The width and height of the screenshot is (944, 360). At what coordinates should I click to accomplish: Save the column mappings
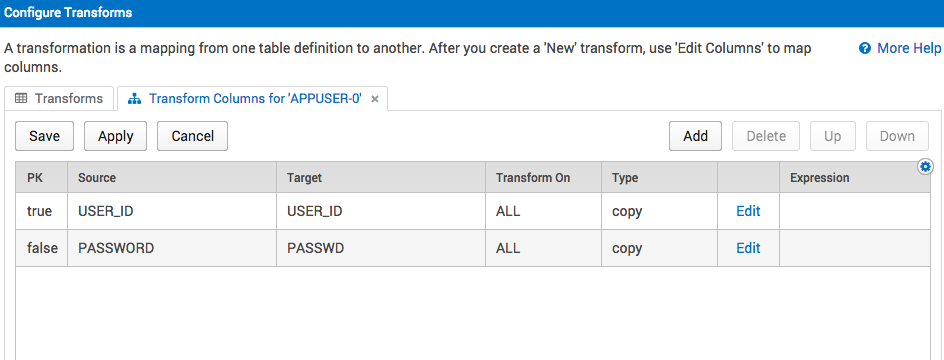point(45,136)
